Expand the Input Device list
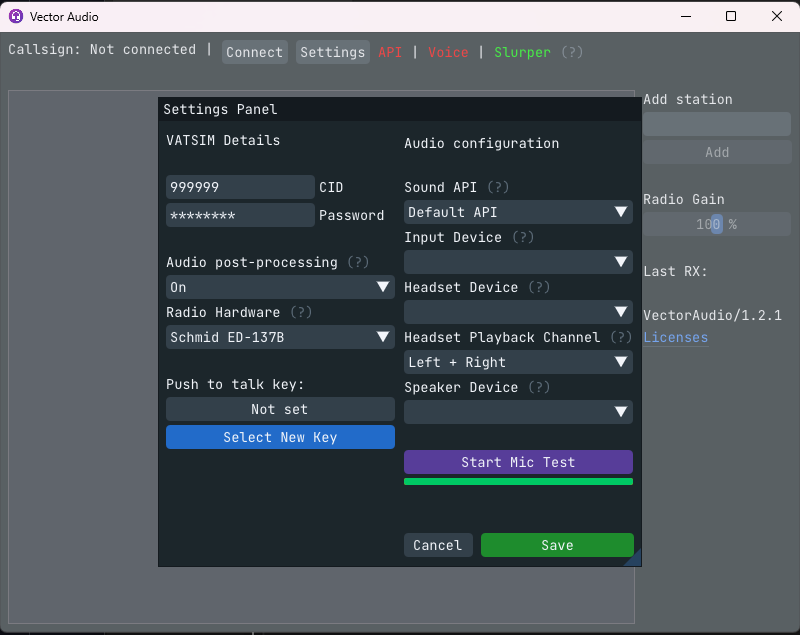This screenshot has height=635, width=800. (518, 262)
